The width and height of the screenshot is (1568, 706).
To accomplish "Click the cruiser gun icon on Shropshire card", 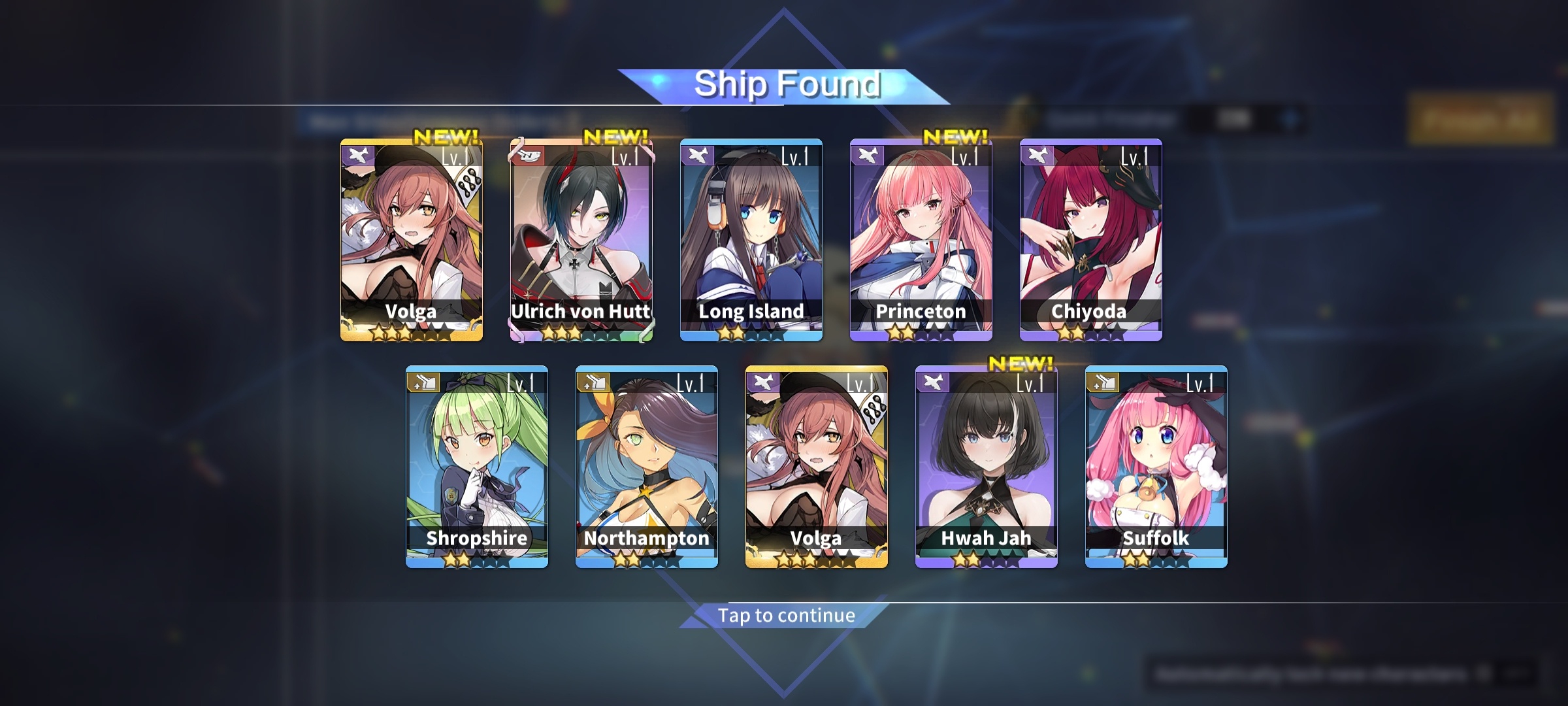I will pos(423,382).
